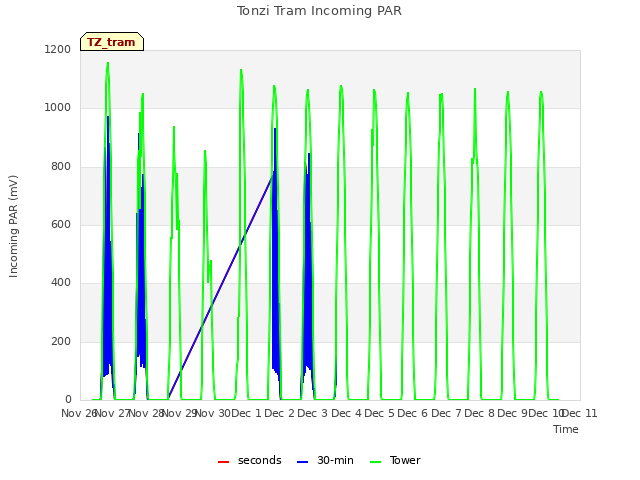Click the Incoming PAR (mV) axis title
The height and width of the screenshot is (480, 640).
click(13, 227)
